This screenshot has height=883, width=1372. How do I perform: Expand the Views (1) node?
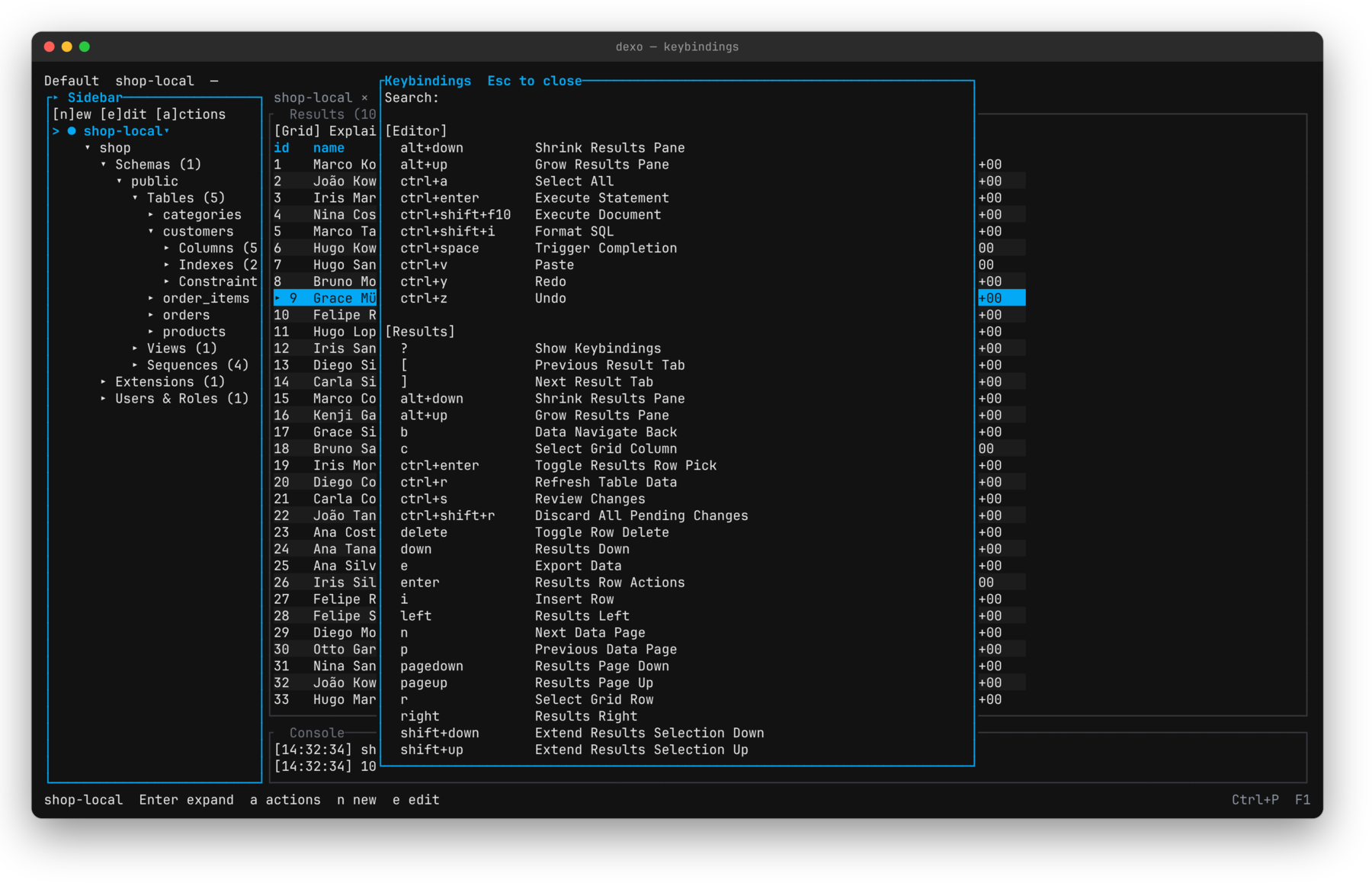tap(136, 348)
